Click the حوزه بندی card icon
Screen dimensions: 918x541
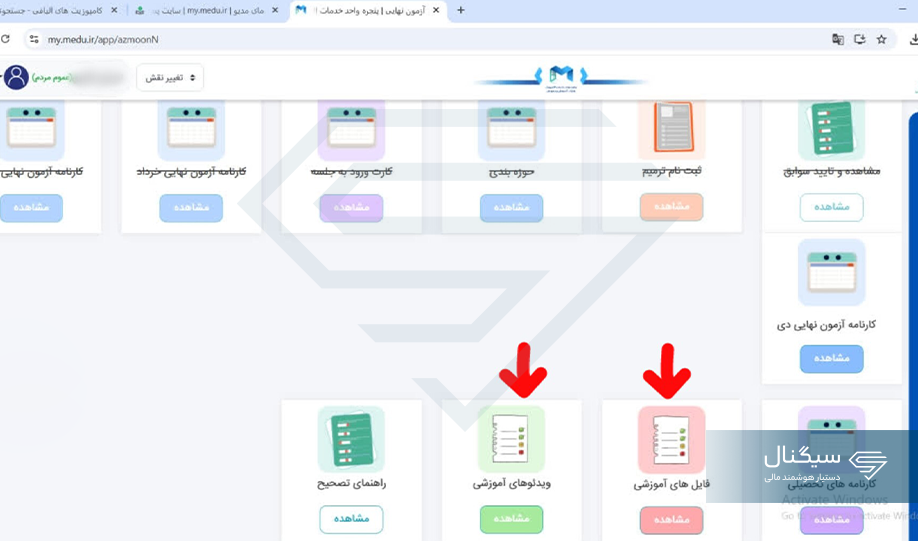coord(511,129)
